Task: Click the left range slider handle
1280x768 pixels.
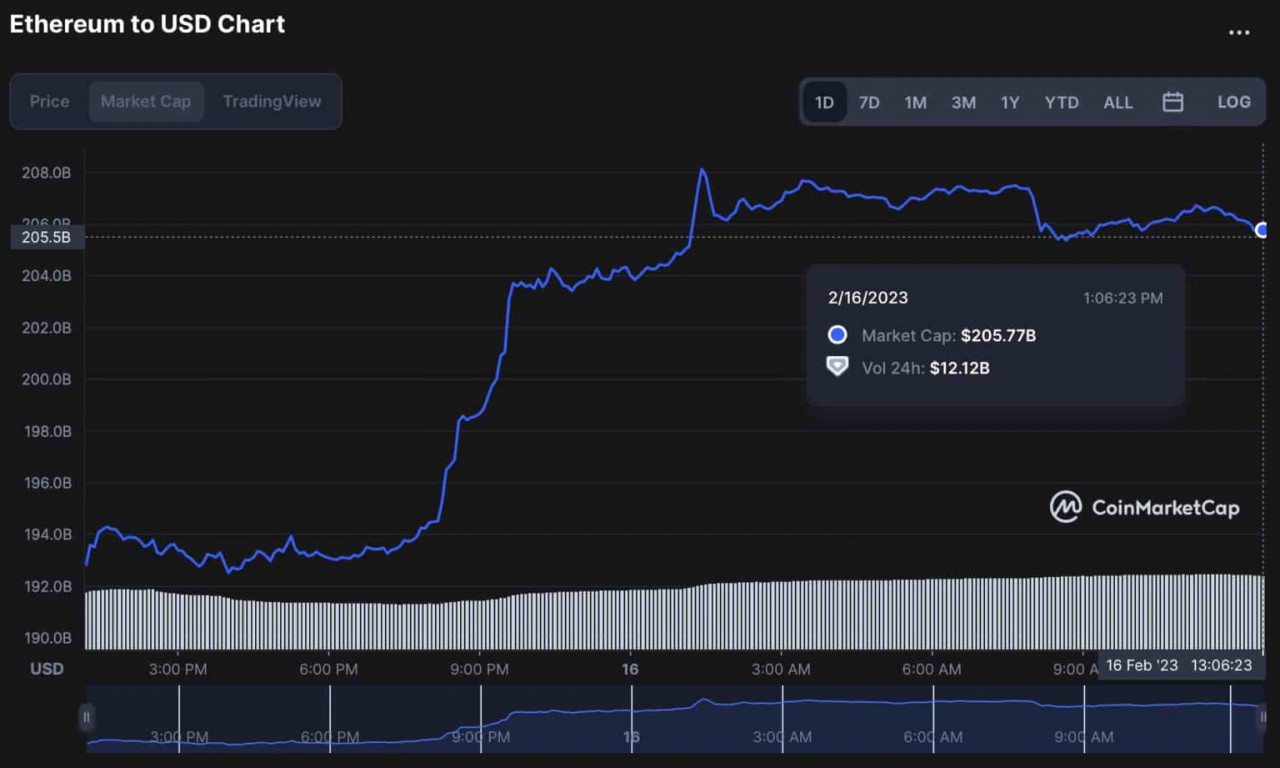Action: (x=87, y=717)
